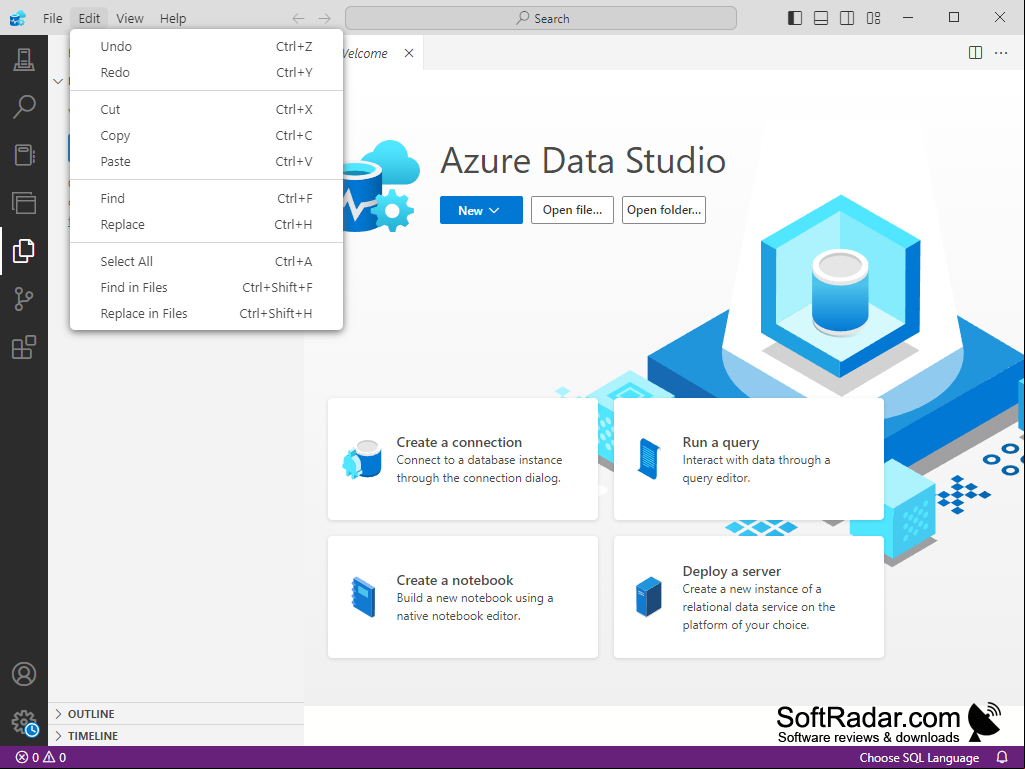Choose Find in Files menu entry

tap(206, 287)
